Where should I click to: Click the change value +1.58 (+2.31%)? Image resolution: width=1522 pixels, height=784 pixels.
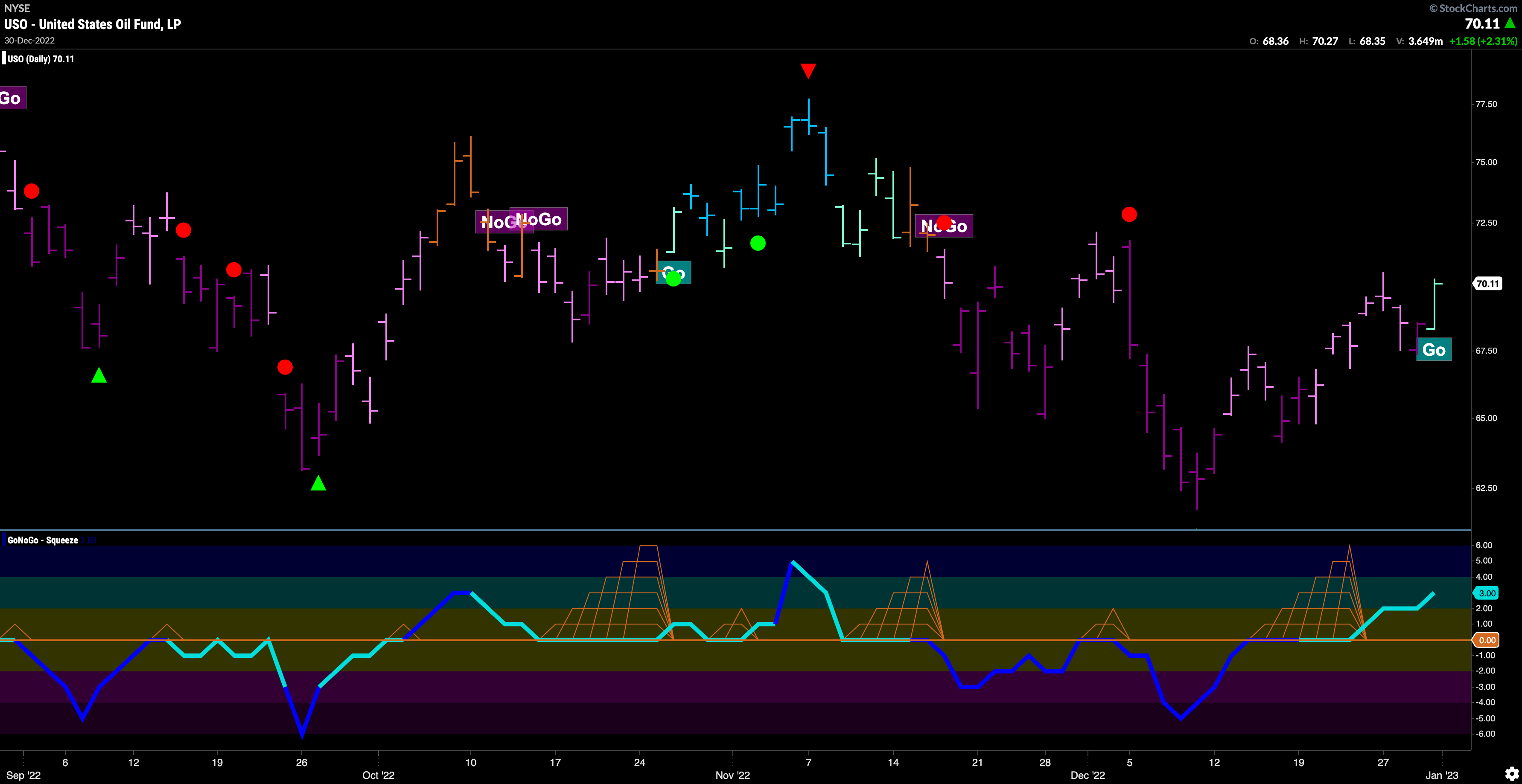[x=1483, y=41]
